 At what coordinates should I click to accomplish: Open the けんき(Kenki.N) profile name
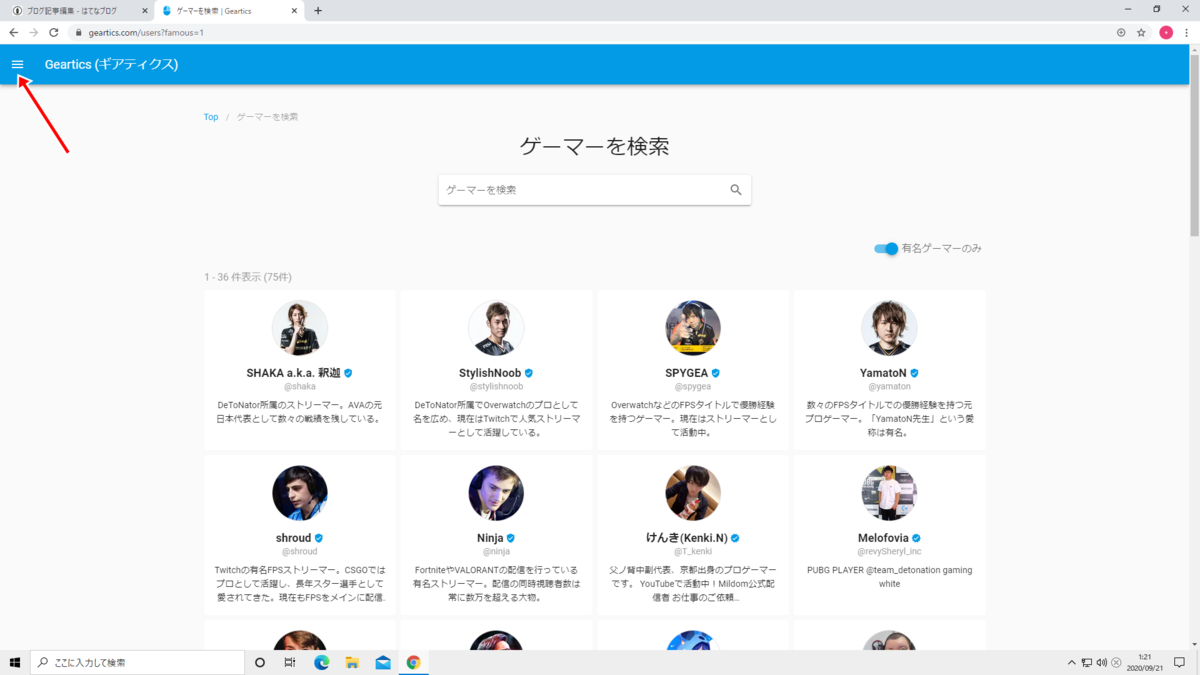click(688, 537)
